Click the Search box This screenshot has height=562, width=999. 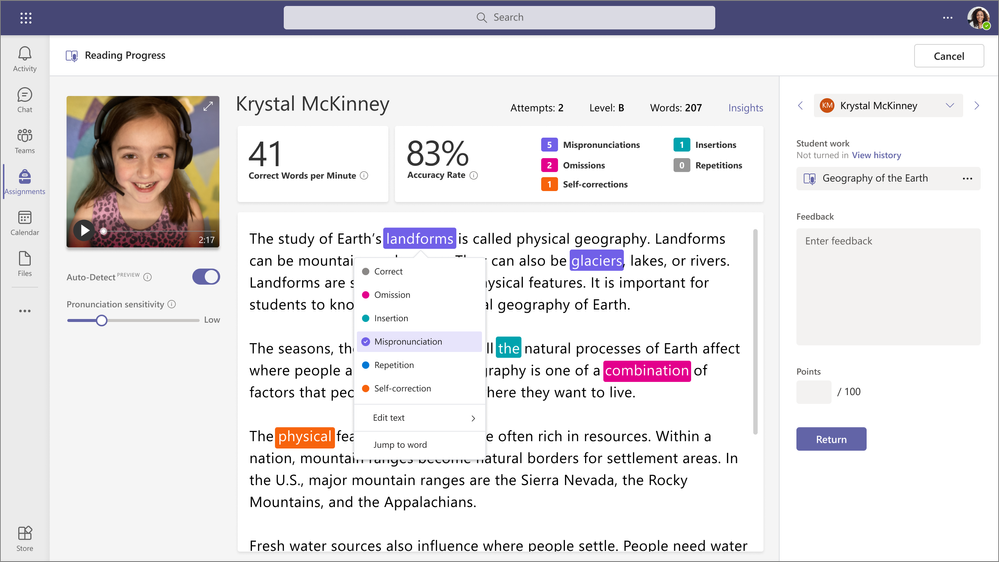click(x=499, y=18)
